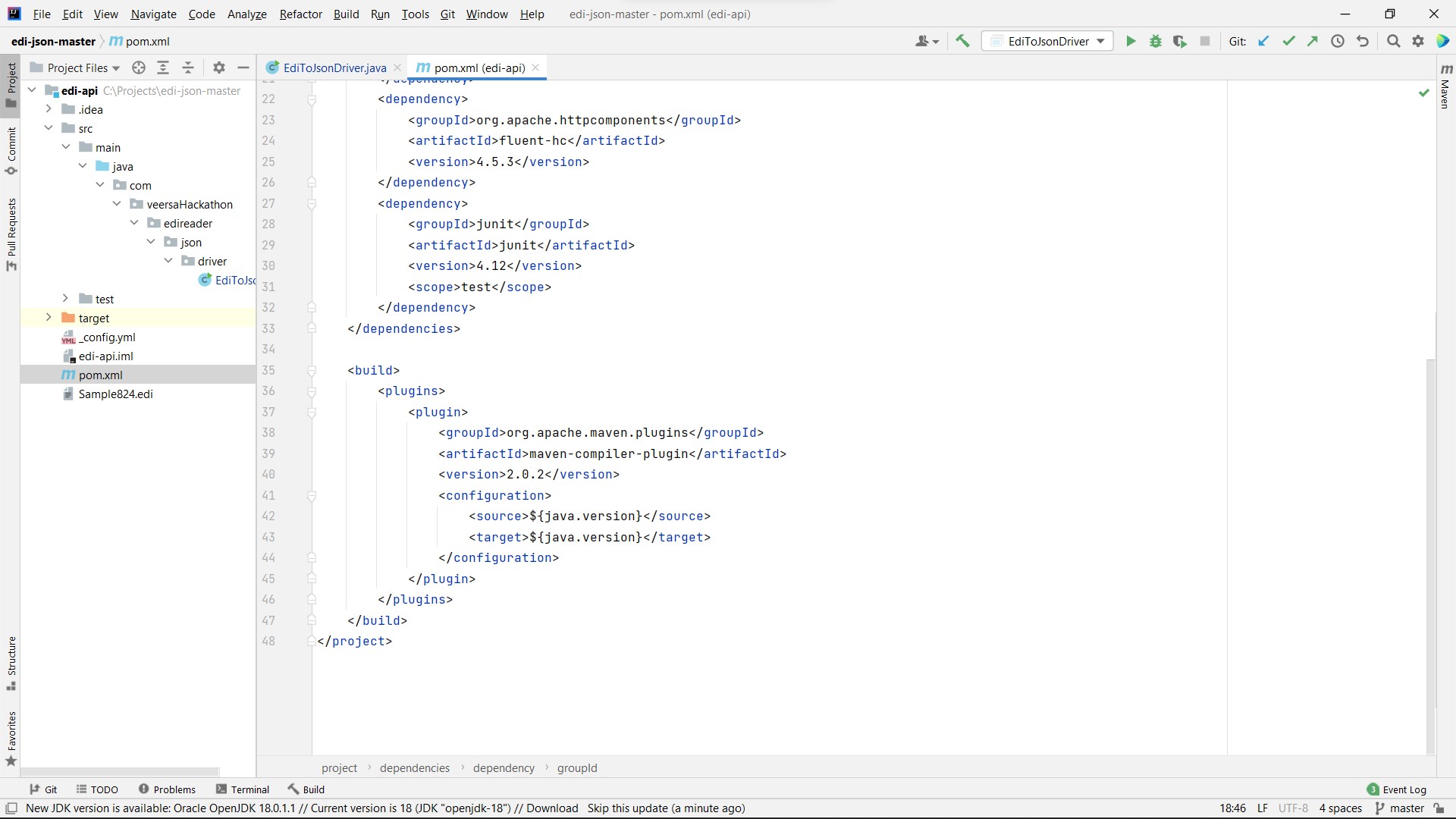
Task: Update project from Git with blue arrow
Action: (1263, 41)
